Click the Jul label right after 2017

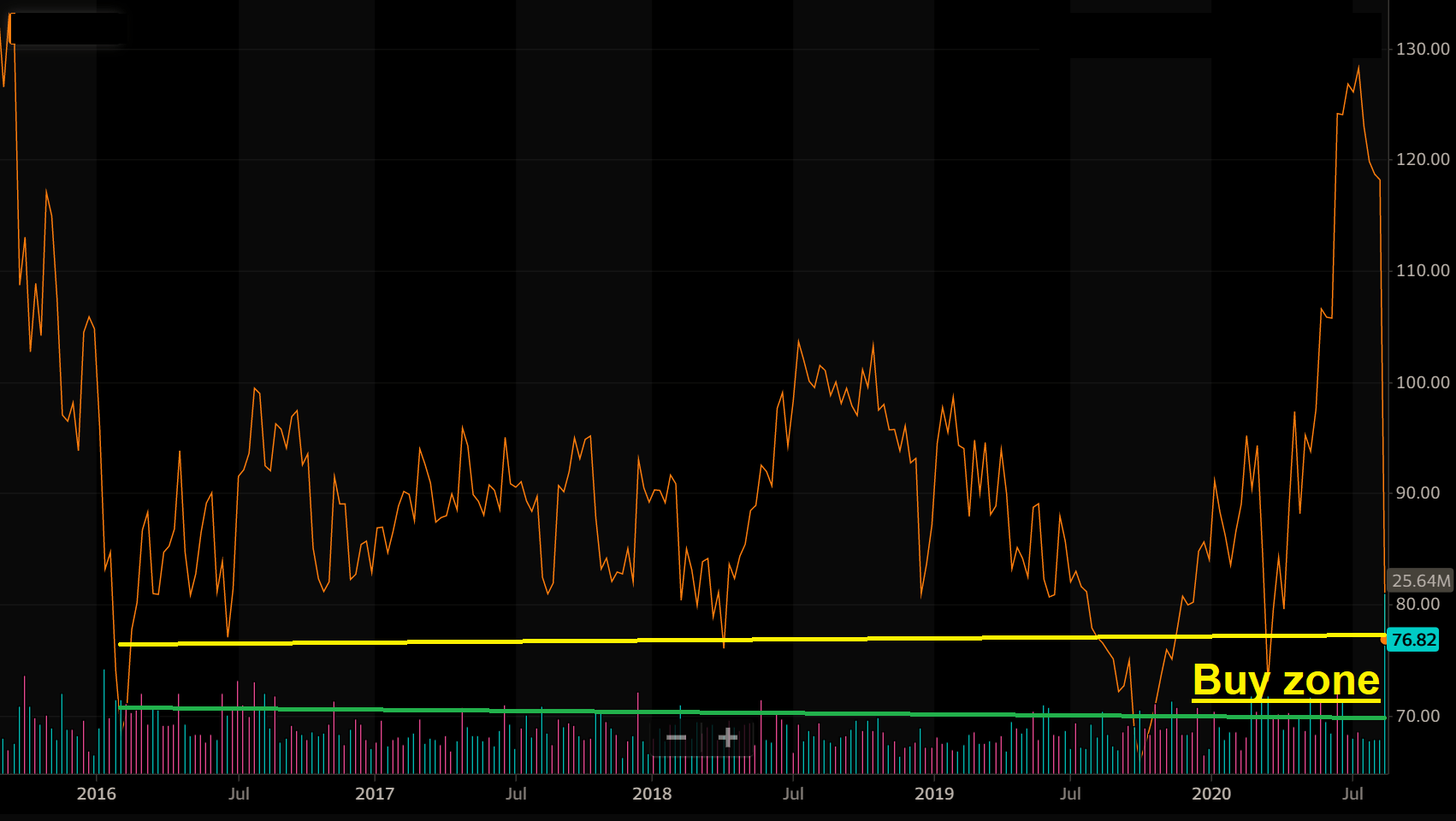coord(516,794)
